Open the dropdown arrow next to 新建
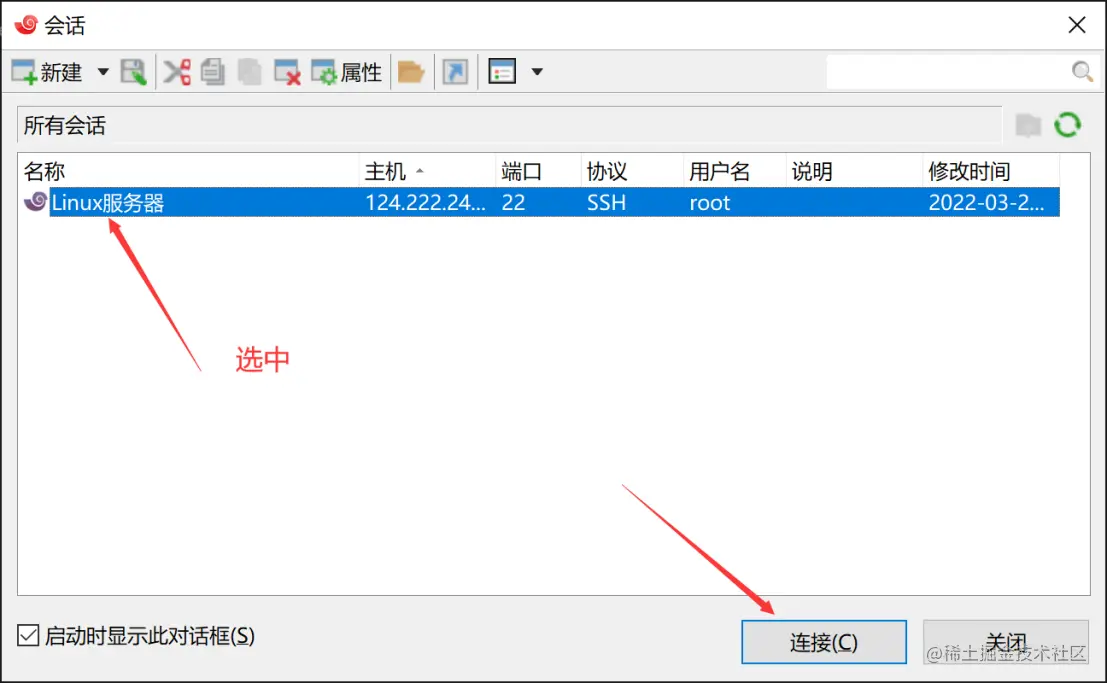This screenshot has width=1107, height=684. tap(103, 72)
